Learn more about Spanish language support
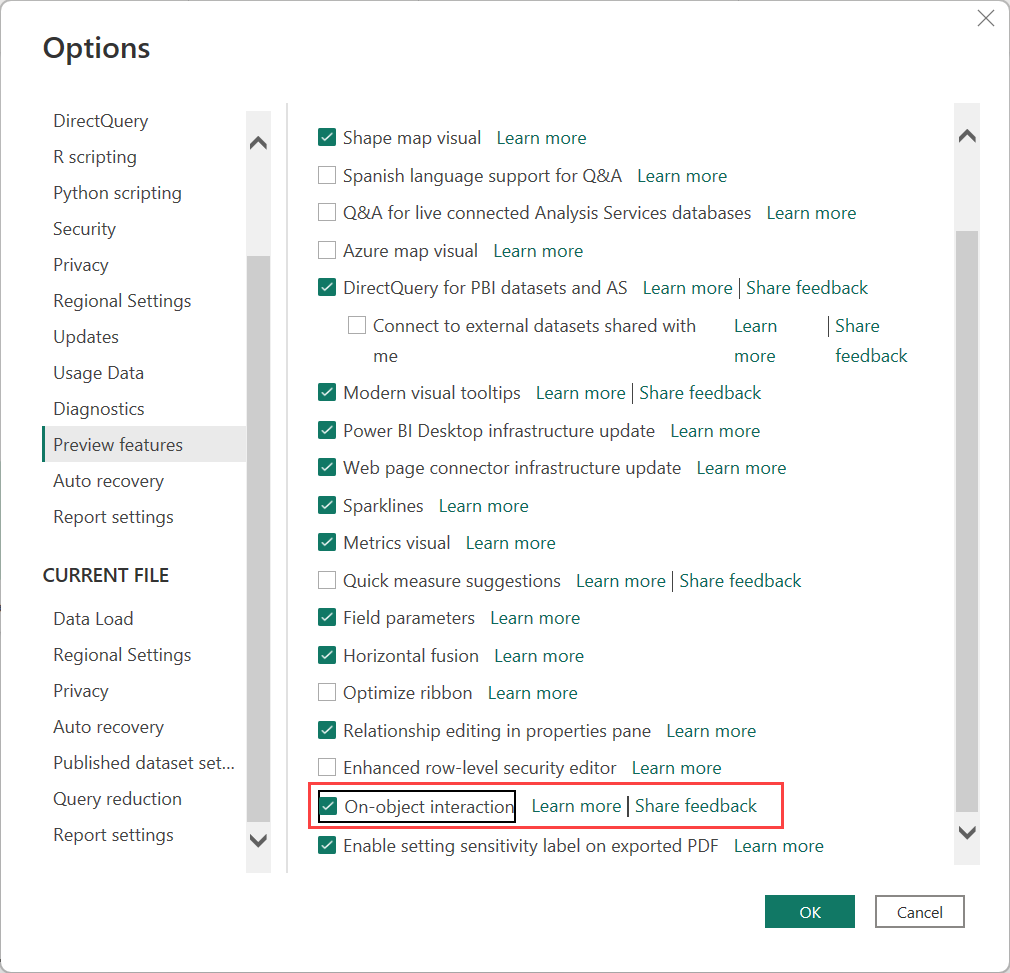The image size is (1010, 973). [681, 176]
